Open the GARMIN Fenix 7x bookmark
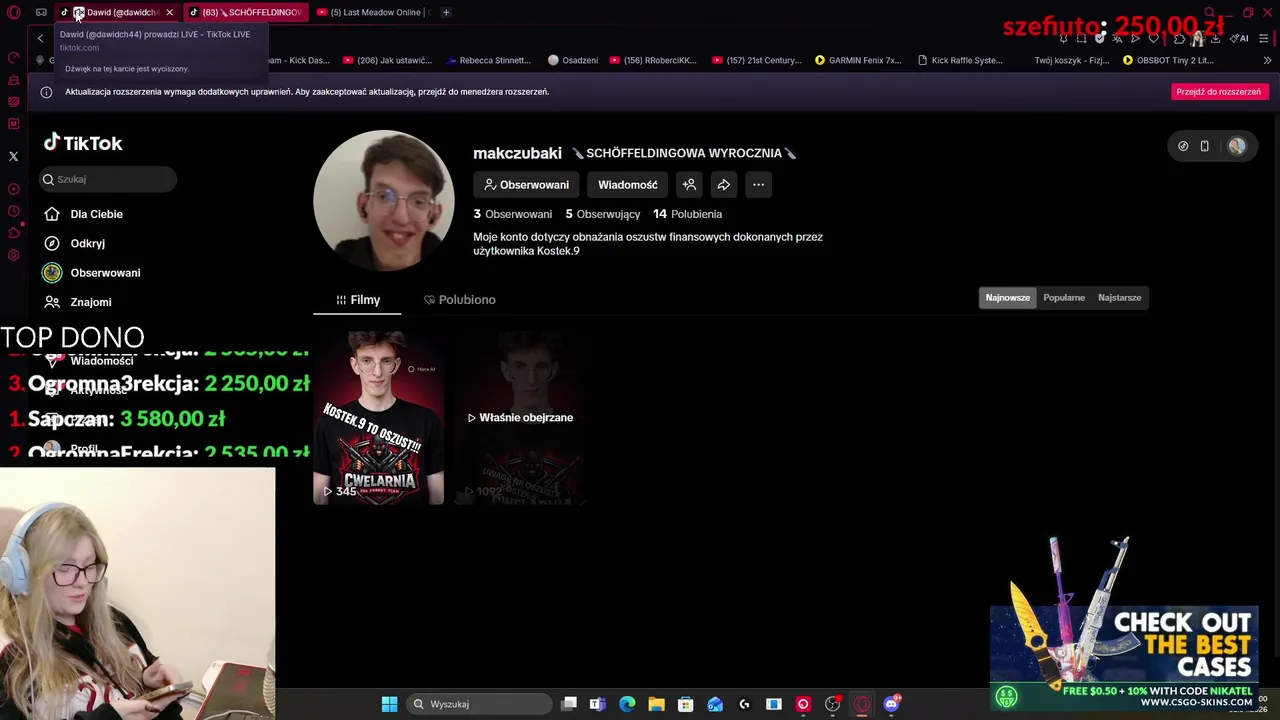The width and height of the screenshot is (1280, 720). pos(858,60)
